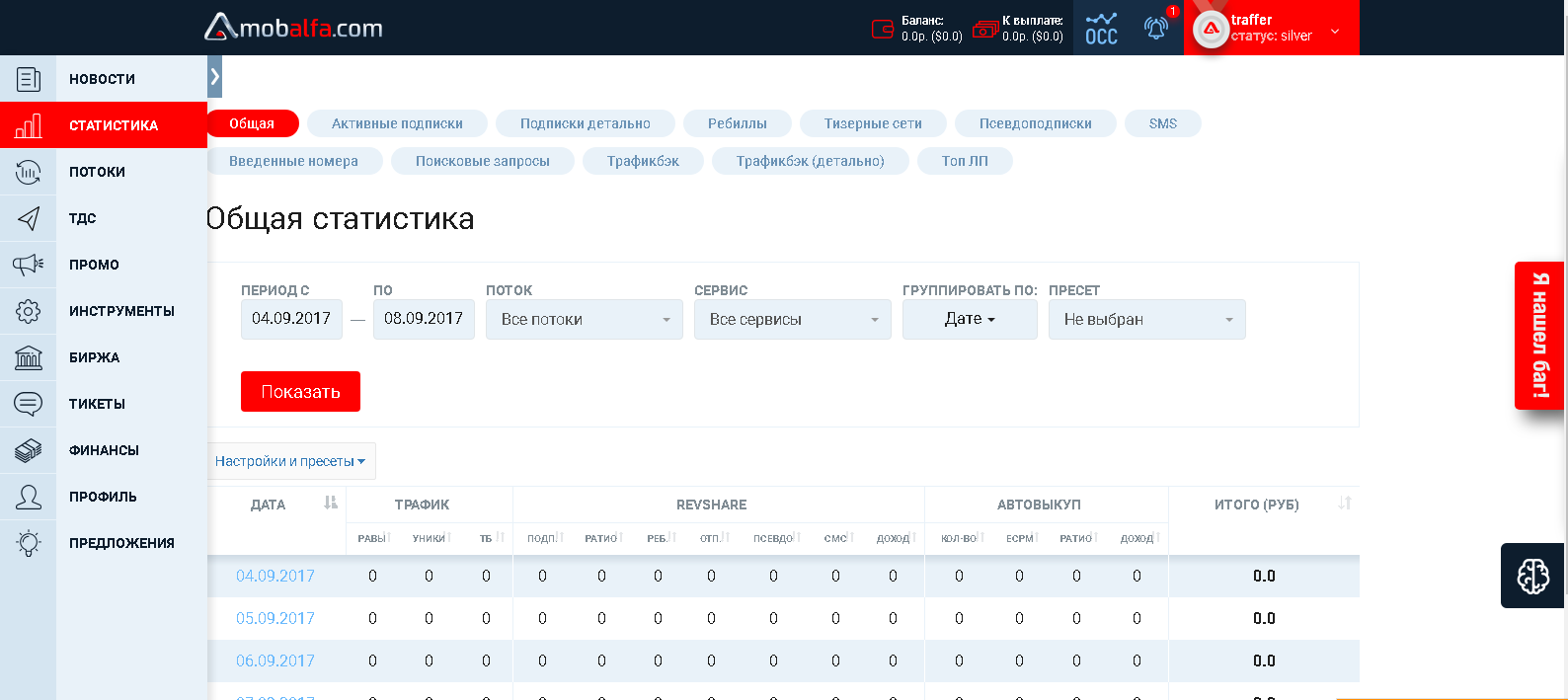
Task: Click the lightbulb Предложения icon
Action: click(x=28, y=543)
